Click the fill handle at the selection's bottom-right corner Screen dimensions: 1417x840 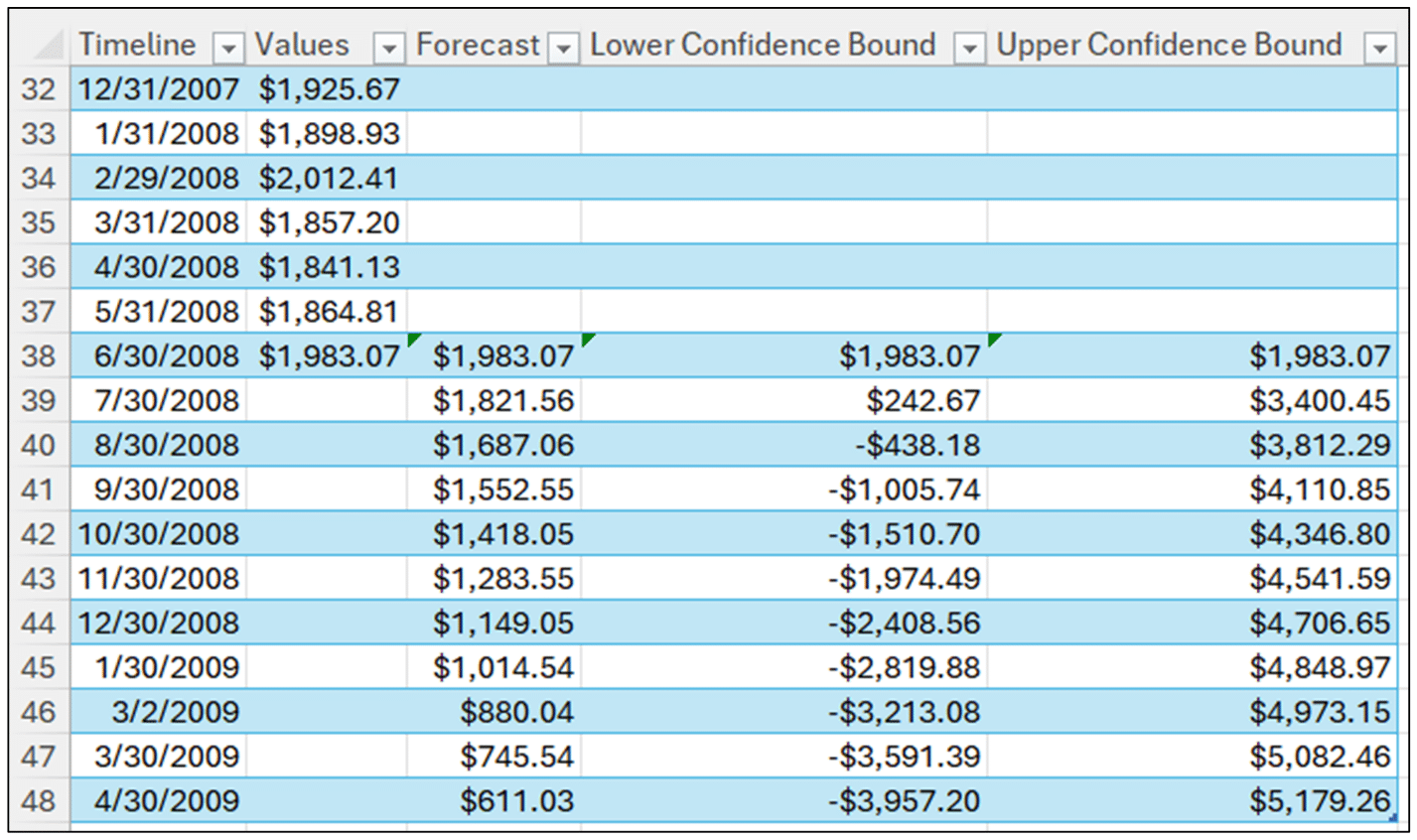click(1392, 816)
